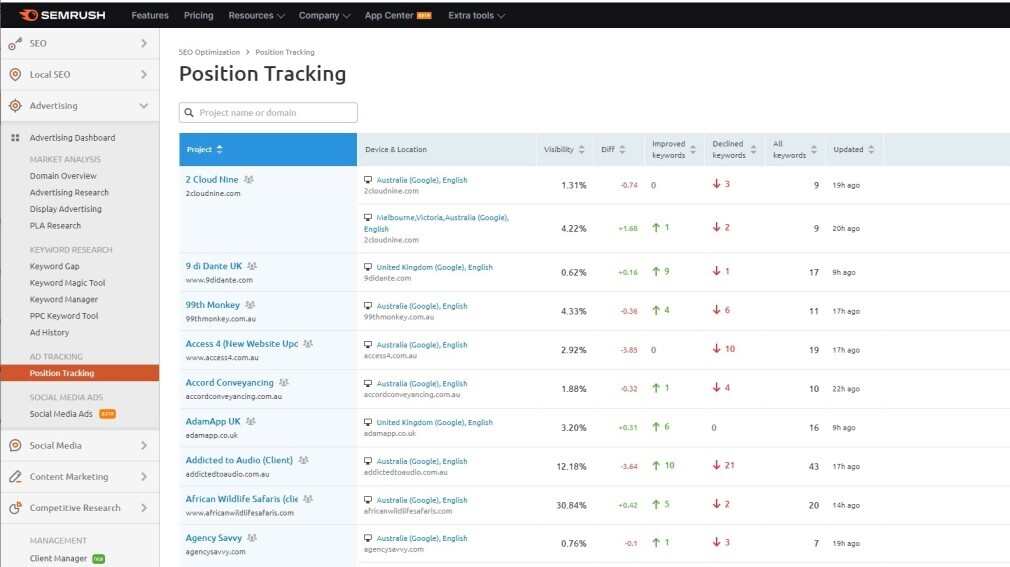
Task: Open Display Advertising in sidebar
Action: tap(66, 209)
